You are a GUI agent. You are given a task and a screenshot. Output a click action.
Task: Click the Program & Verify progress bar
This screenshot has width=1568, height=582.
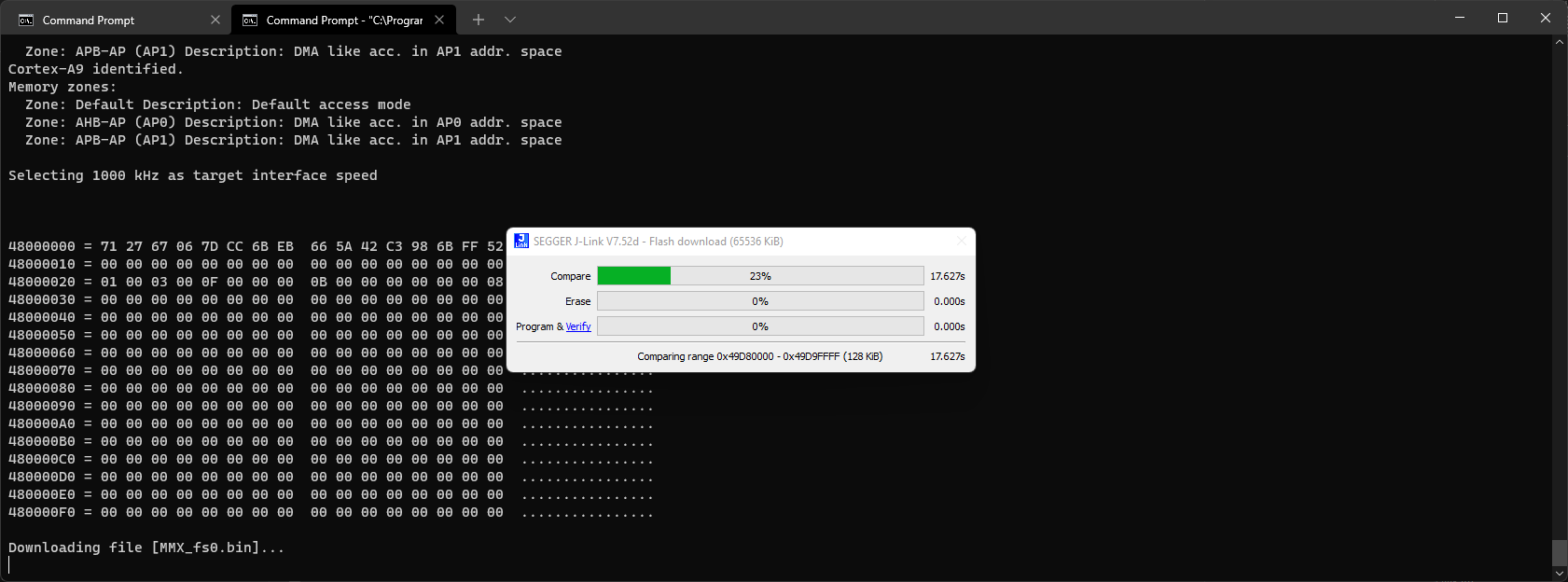point(760,326)
